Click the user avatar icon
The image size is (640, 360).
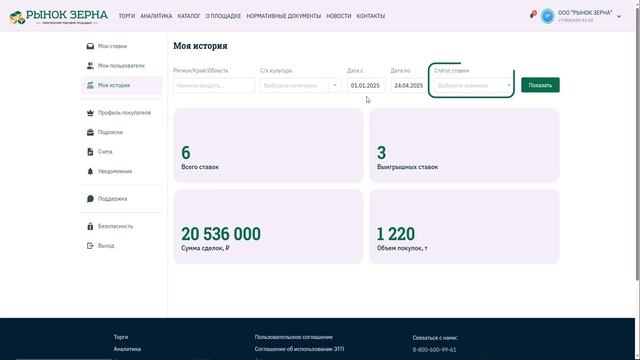(548, 16)
